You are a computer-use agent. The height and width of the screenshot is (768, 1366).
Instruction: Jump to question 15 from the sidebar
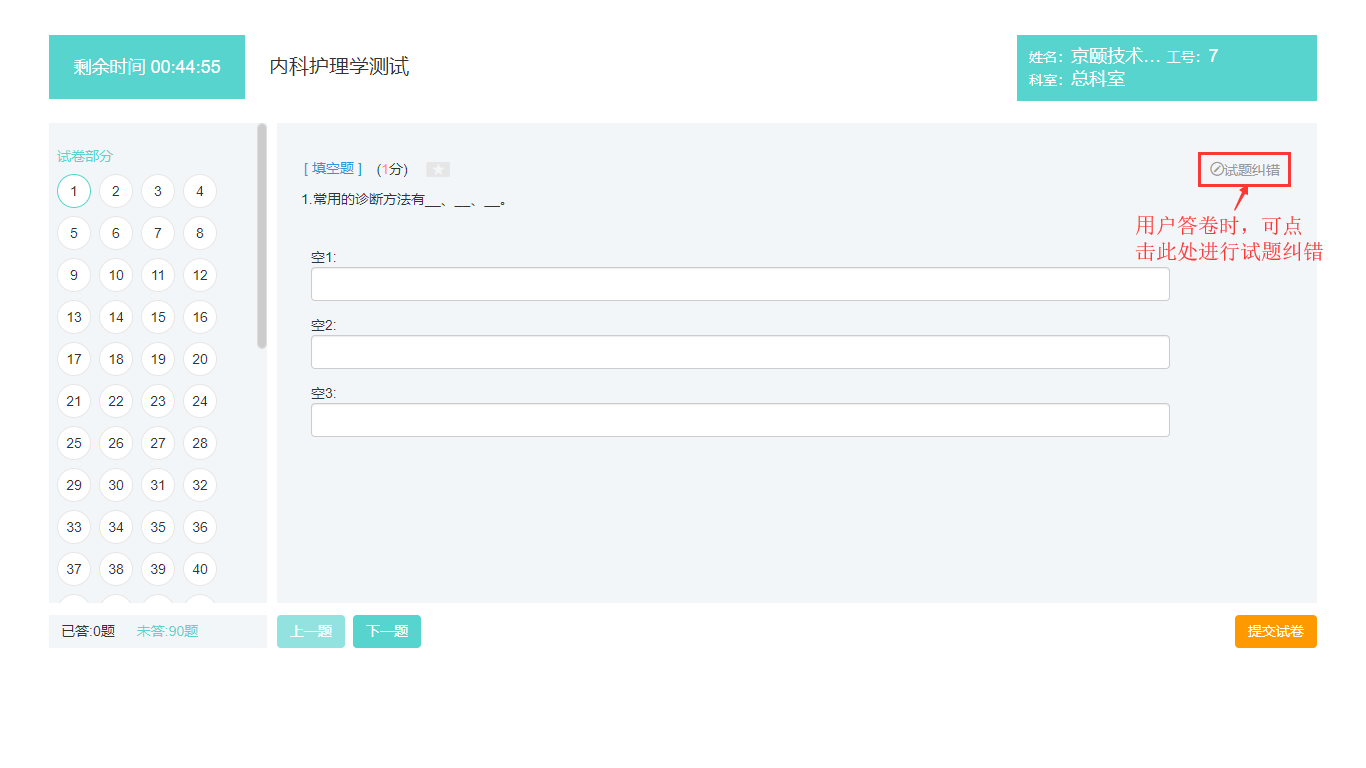tap(158, 317)
